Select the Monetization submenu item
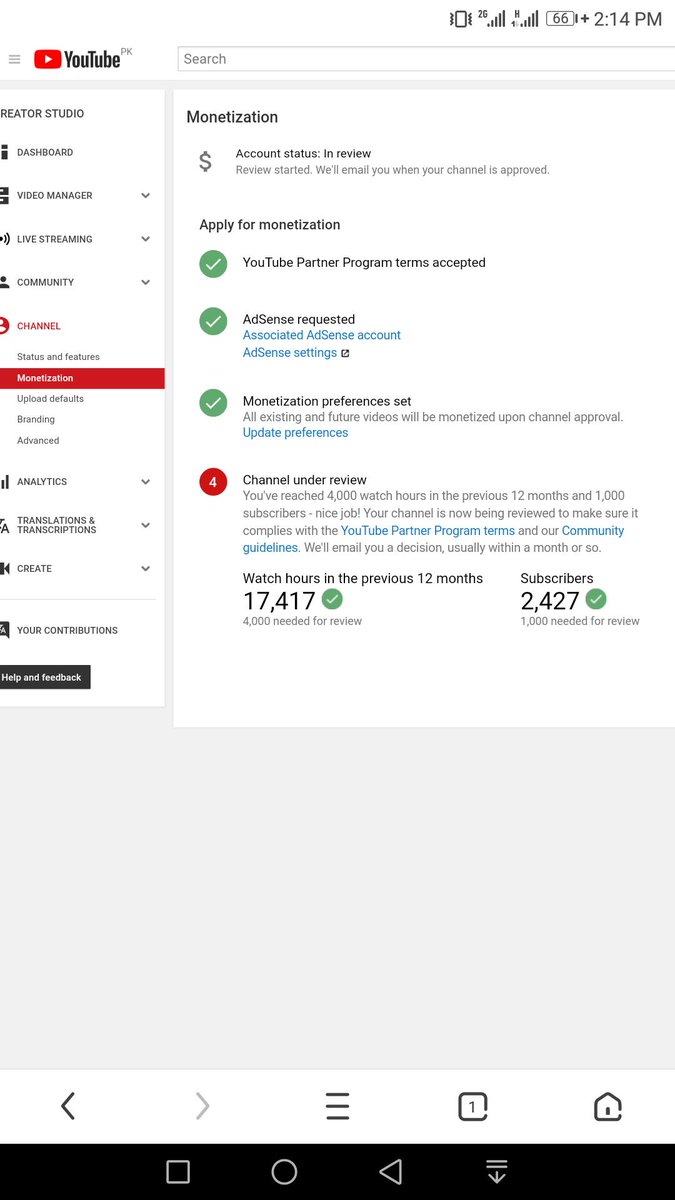 coord(82,378)
